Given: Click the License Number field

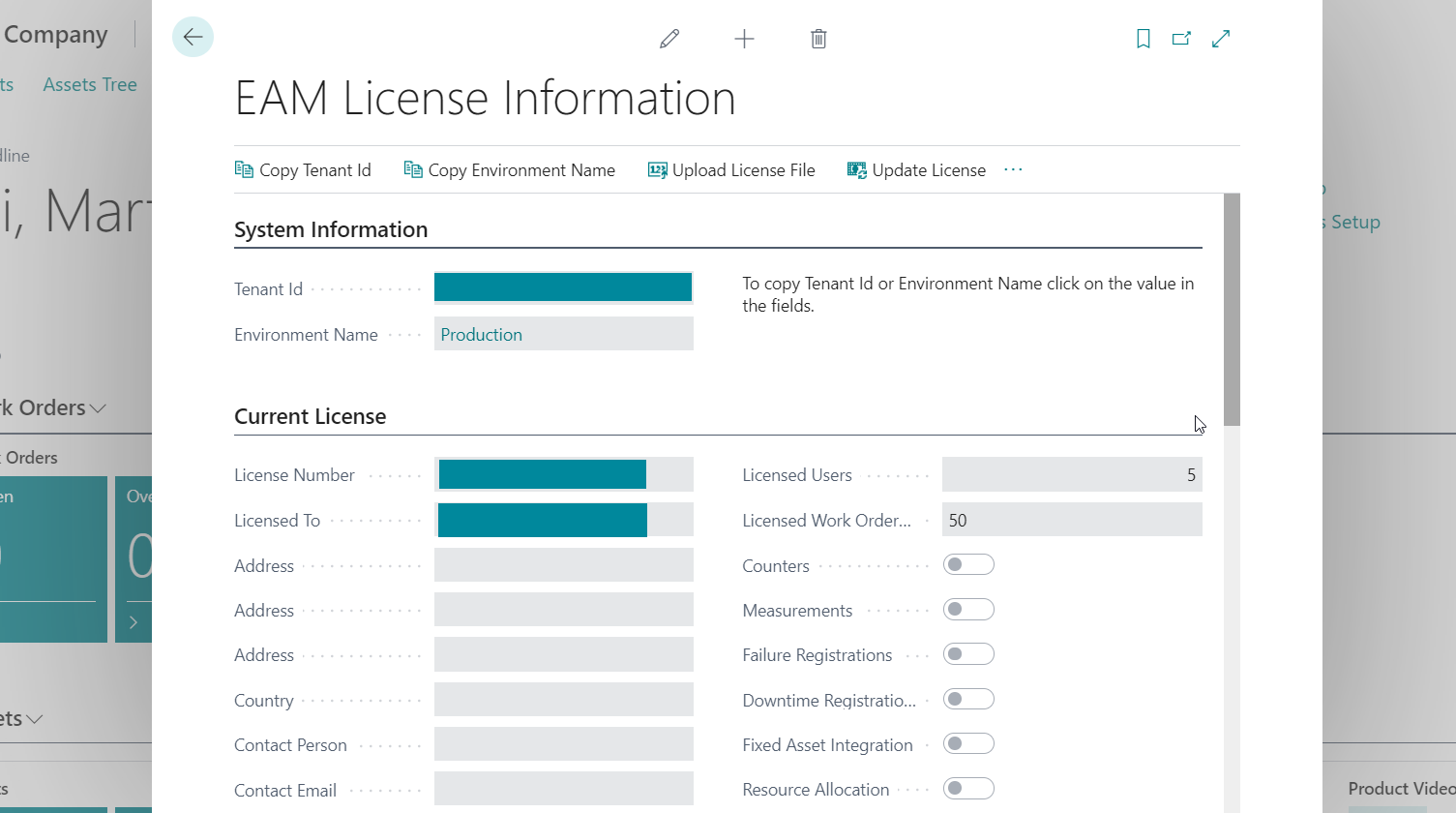Looking at the screenshot, I should click(564, 474).
